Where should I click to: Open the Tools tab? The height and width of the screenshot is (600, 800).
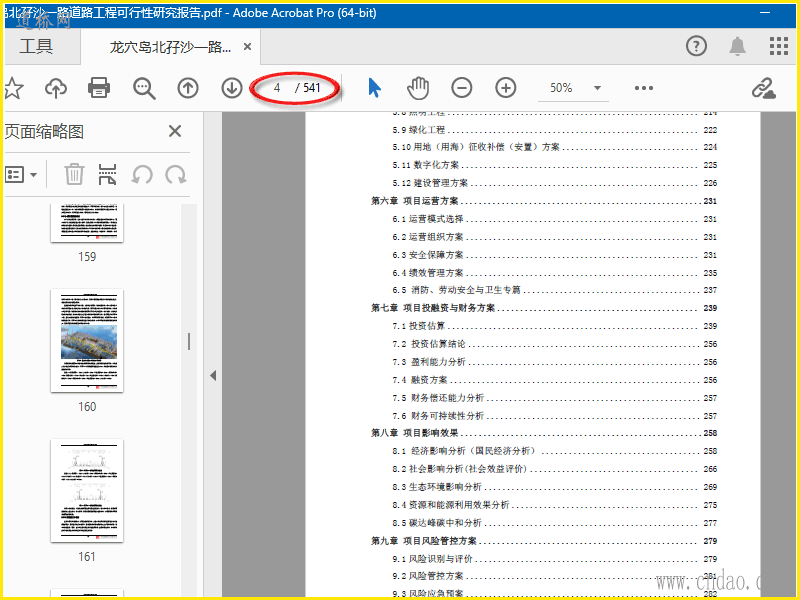tap(36, 46)
